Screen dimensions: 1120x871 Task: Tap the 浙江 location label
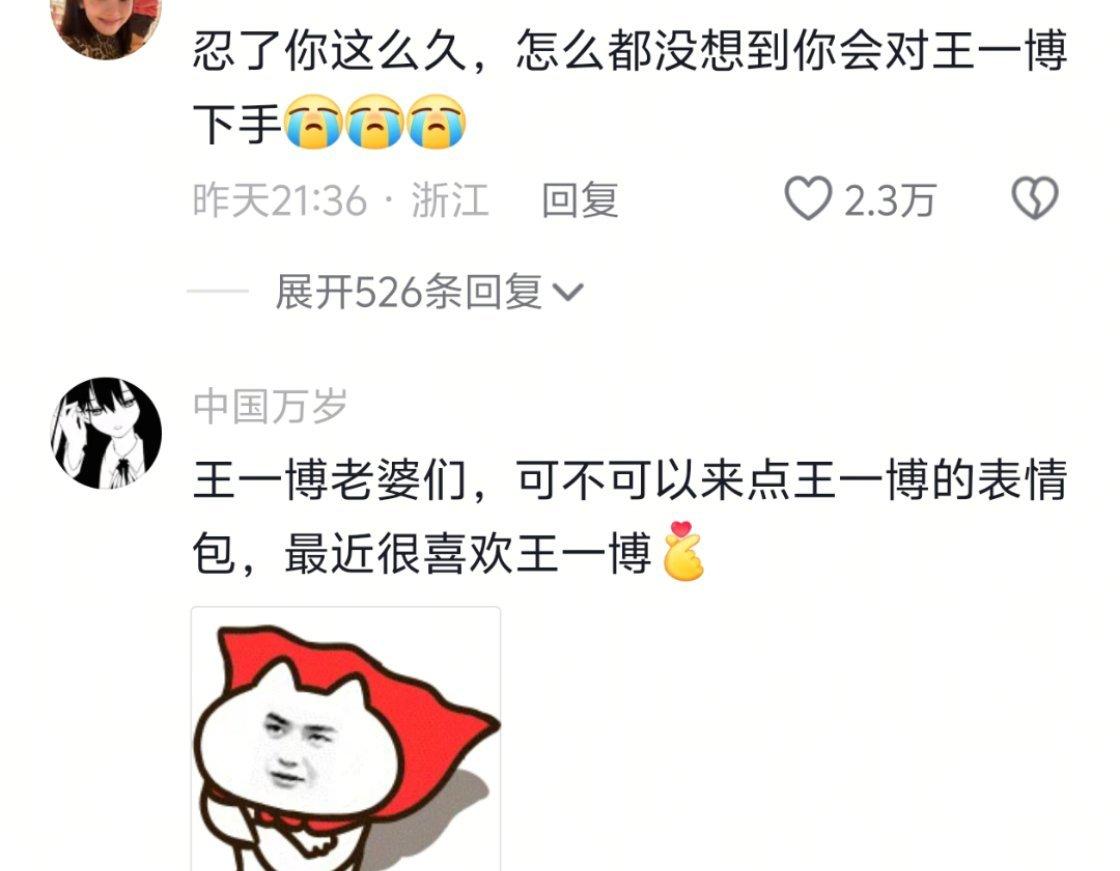(450, 200)
